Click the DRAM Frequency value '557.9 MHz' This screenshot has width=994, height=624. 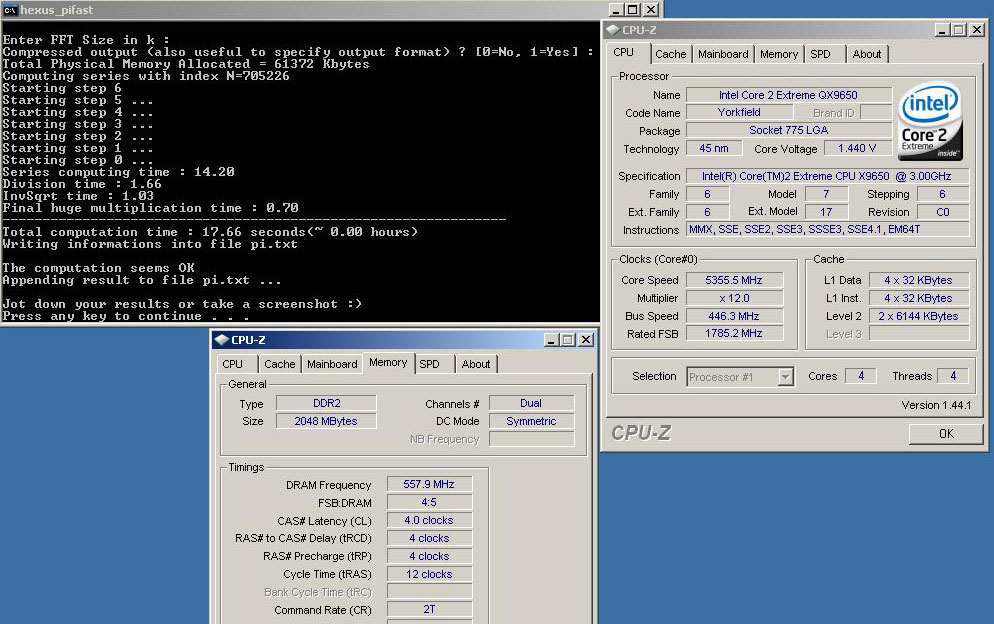(x=429, y=484)
